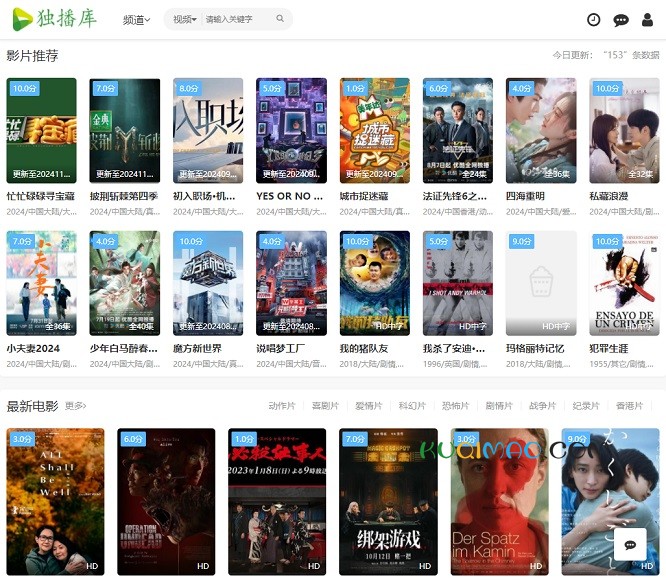Select the 剧情片 category tab
This screenshot has width=666, height=580.
click(x=499, y=406)
